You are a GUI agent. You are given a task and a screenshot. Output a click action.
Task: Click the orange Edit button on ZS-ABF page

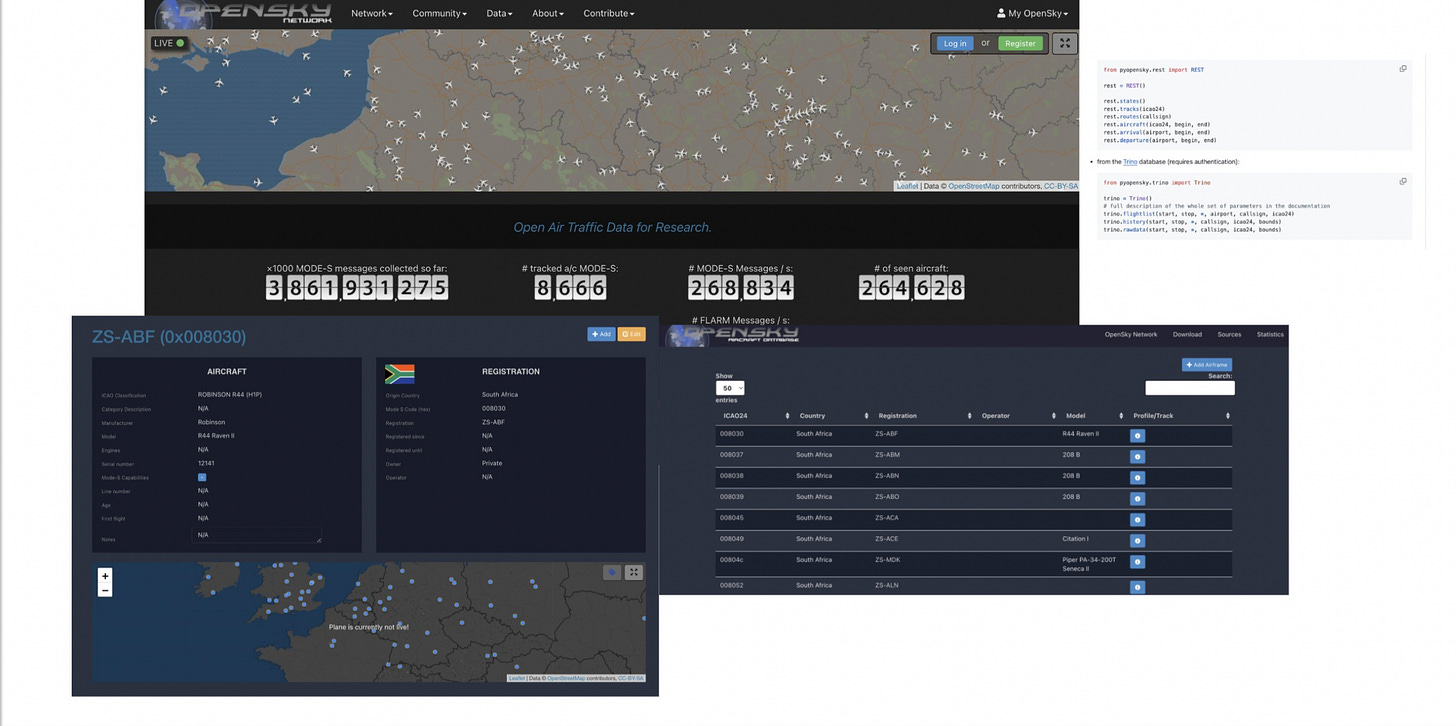click(x=632, y=334)
